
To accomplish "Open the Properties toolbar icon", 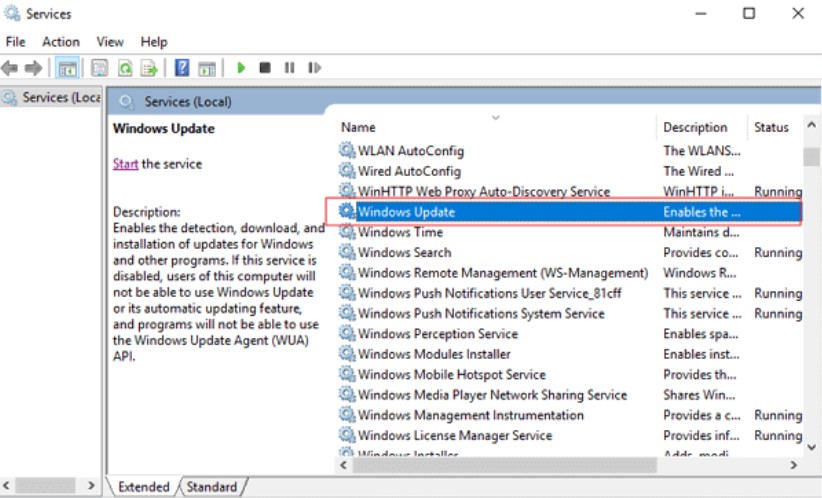I will pos(100,68).
